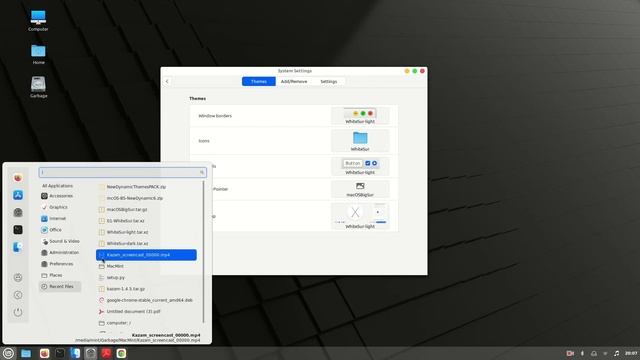Select the Administration category
This screenshot has width=640, height=360.
(61, 253)
